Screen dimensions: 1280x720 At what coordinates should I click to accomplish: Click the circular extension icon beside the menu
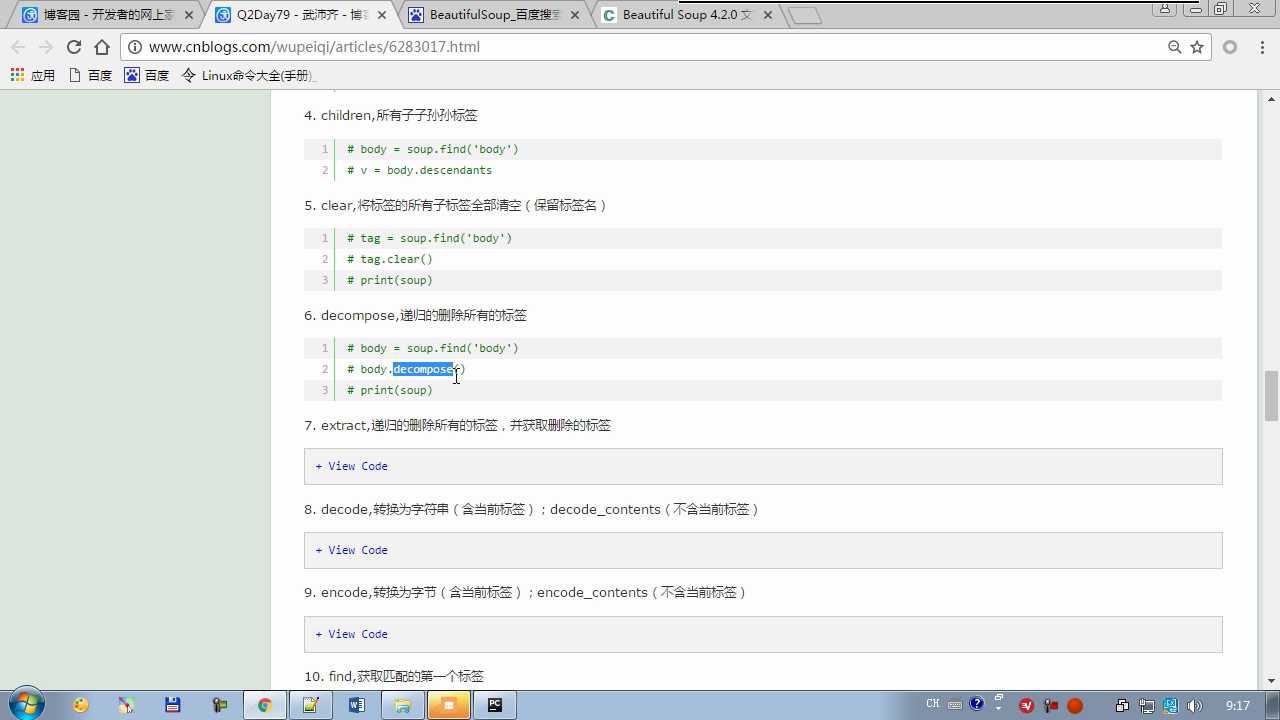click(1230, 47)
